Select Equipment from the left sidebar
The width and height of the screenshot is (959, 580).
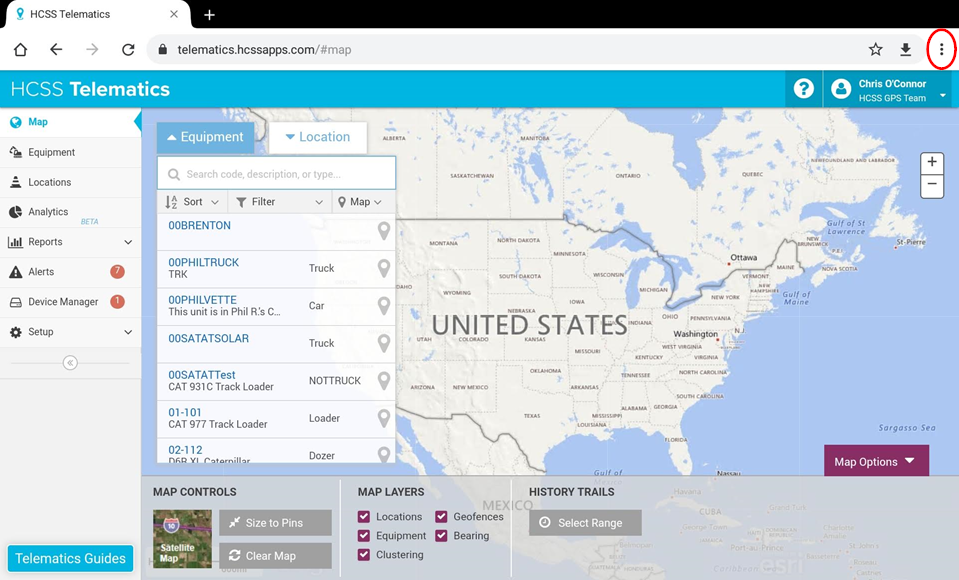45,152
